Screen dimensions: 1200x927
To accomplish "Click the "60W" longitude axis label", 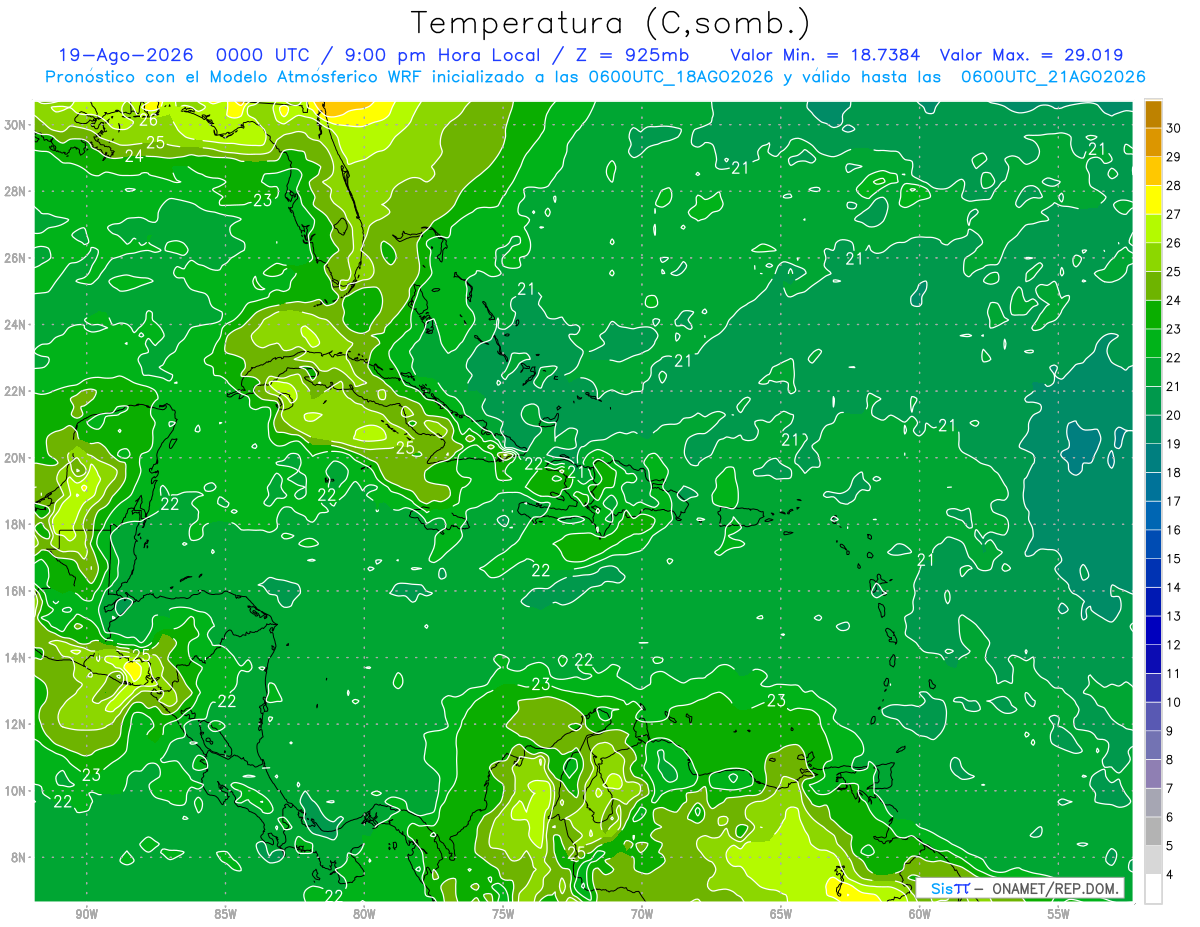I will (x=920, y=914).
